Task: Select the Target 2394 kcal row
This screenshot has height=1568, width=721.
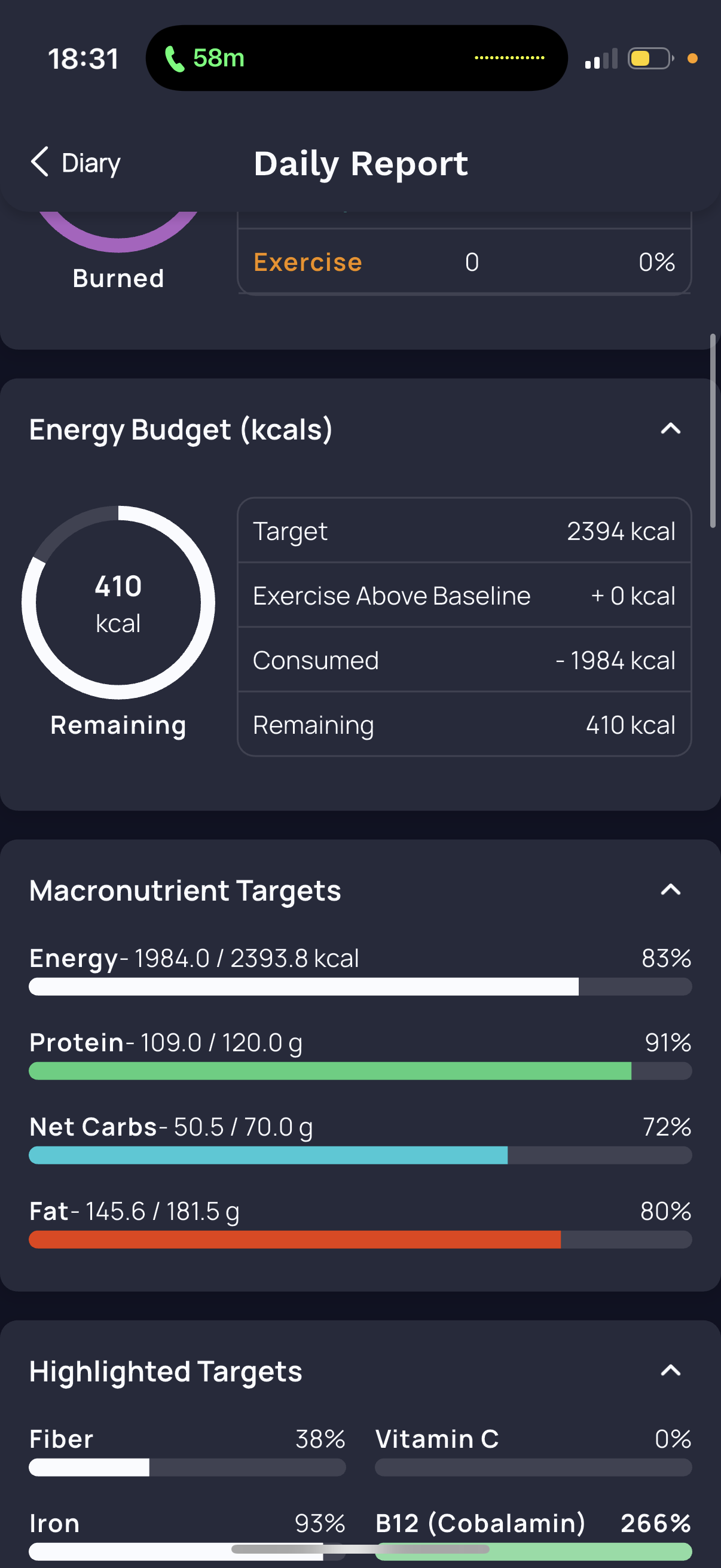Action: (x=465, y=531)
